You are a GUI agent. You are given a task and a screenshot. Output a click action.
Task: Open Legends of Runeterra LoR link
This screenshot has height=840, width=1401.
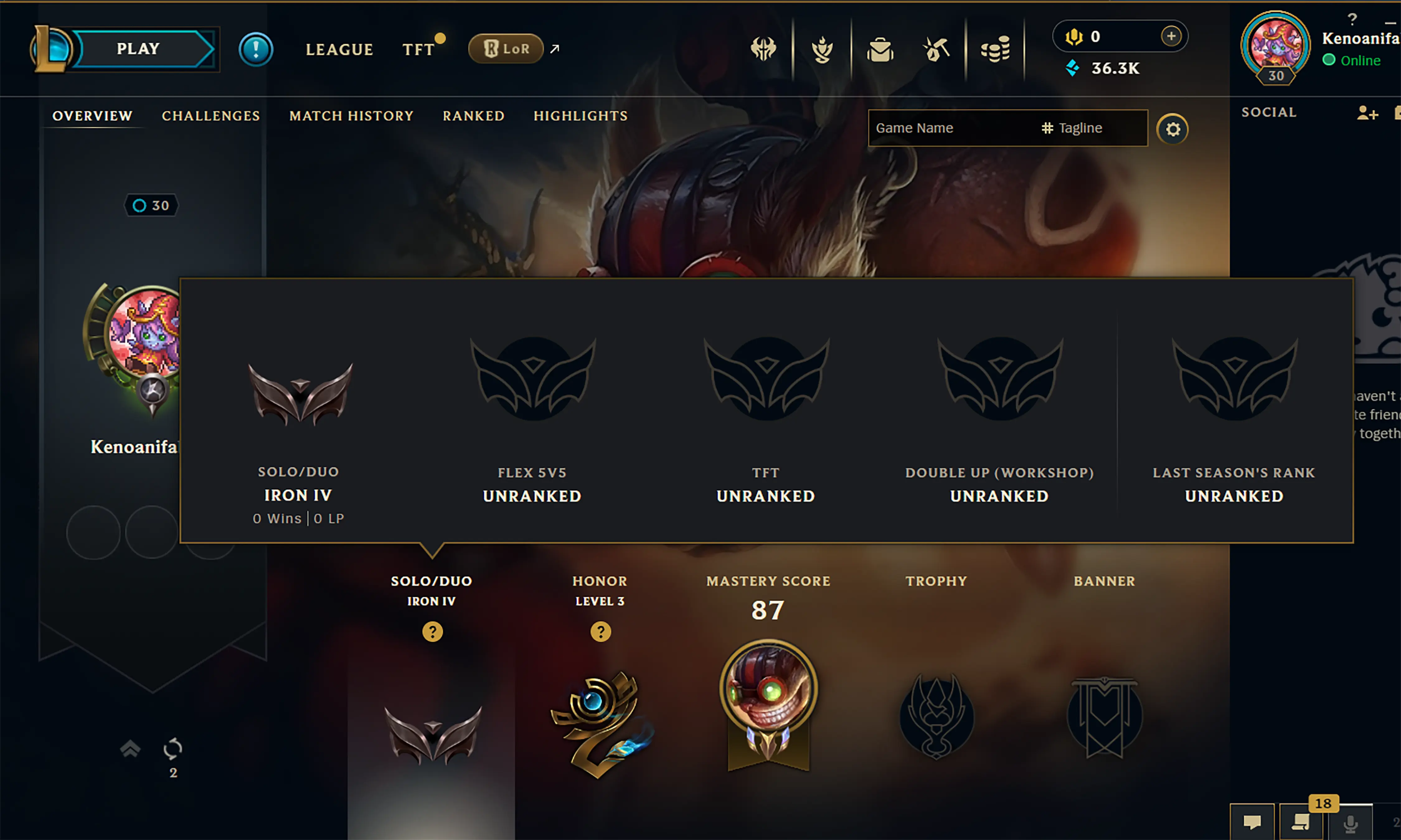(x=506, y=49)
